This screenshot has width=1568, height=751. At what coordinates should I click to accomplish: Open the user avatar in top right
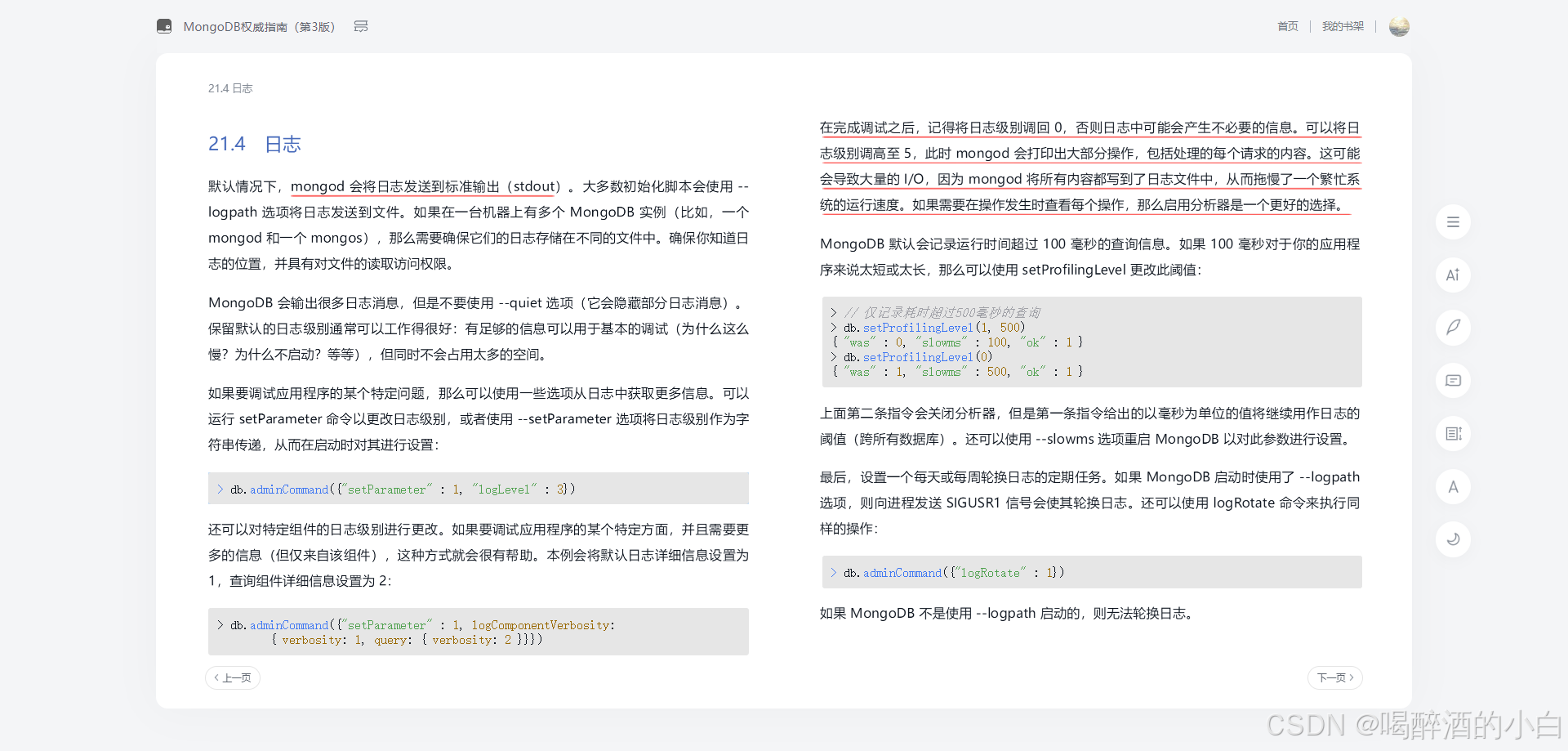click(1399, 26)
